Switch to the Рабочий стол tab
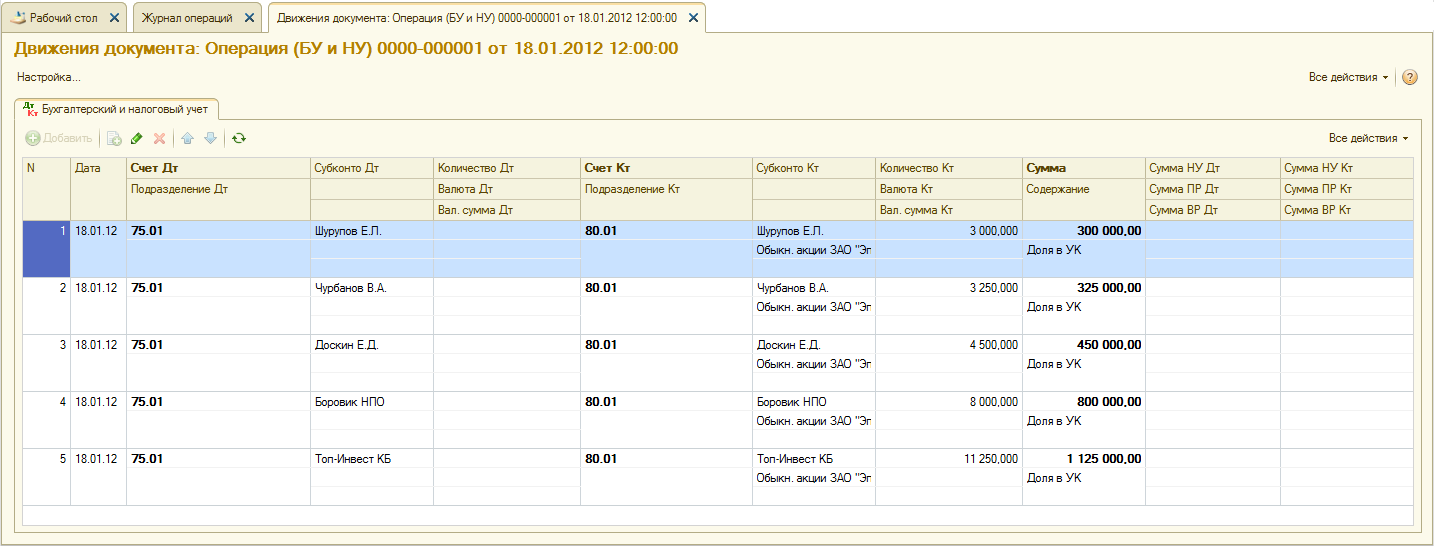Viewport: 1434px width, 546px height. pos(65,18)
